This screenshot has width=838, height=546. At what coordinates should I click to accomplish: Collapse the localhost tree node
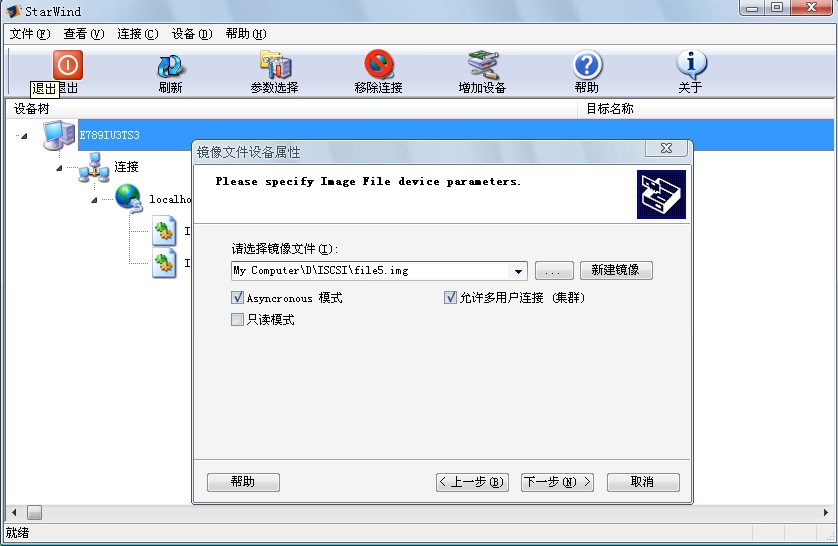pyautogui.click(x=94, y=200)
